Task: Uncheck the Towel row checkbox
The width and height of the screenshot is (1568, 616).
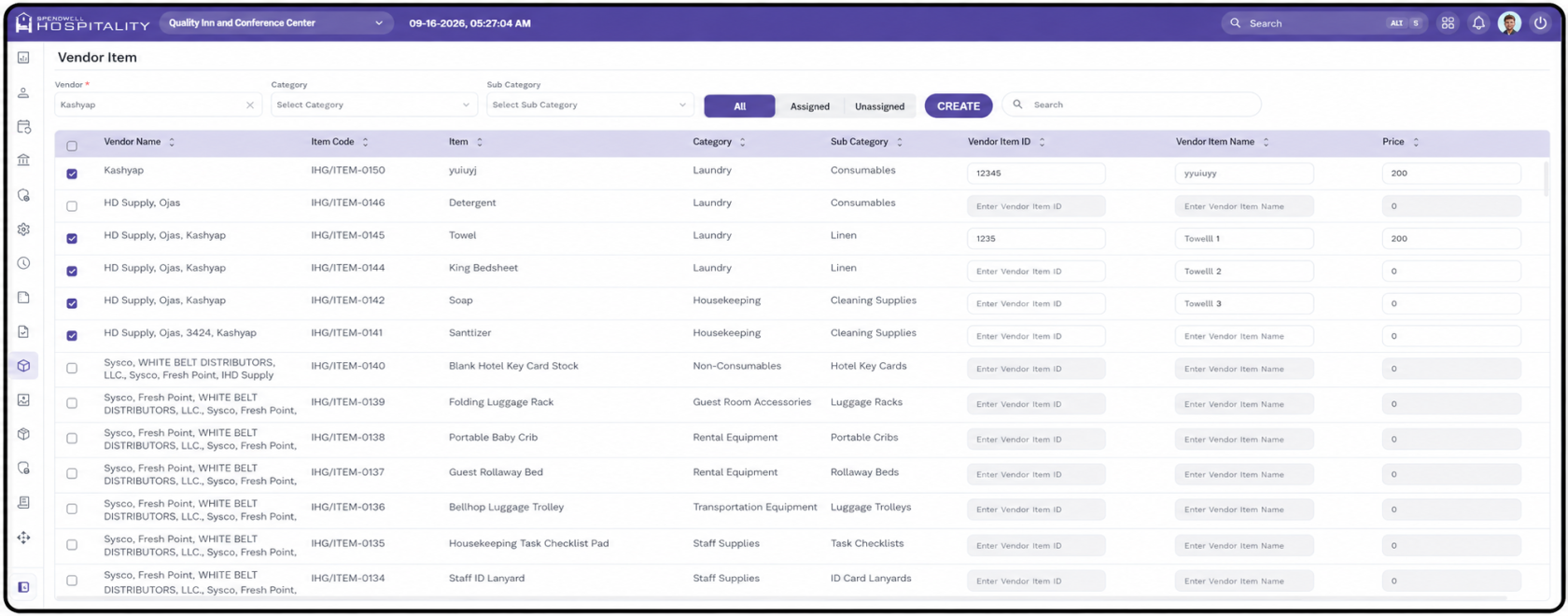Action: pos(72,239)
